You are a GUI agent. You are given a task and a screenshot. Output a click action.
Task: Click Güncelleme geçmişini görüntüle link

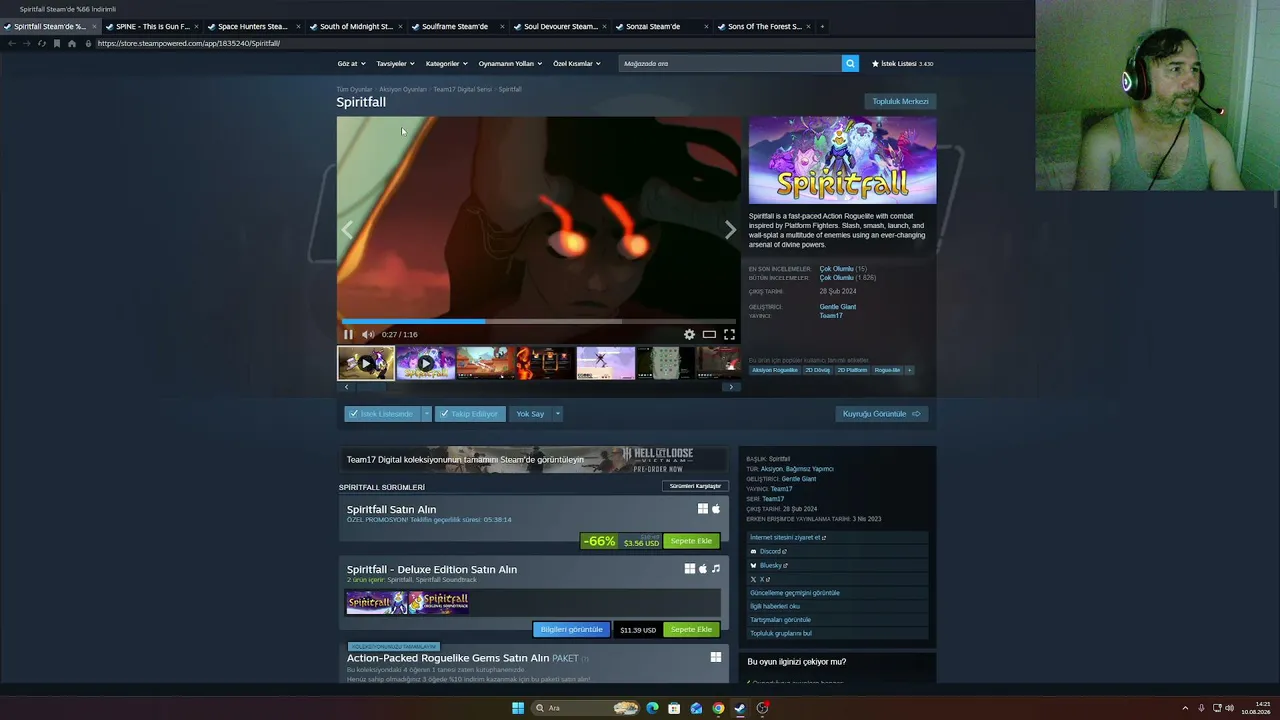795,593
